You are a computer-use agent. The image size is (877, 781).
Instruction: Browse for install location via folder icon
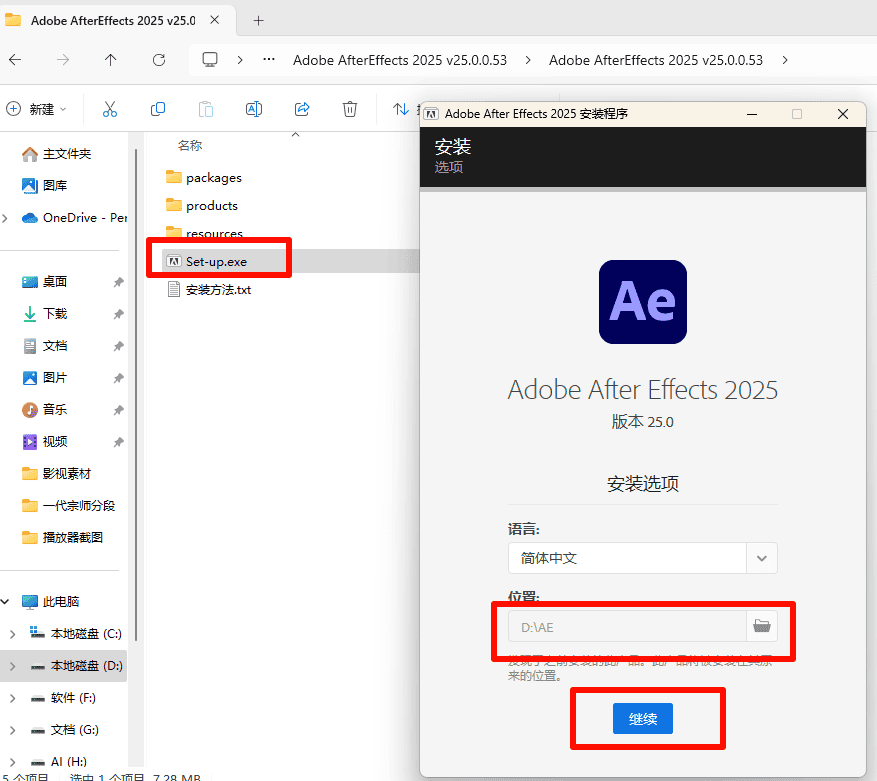coord(762,626)
